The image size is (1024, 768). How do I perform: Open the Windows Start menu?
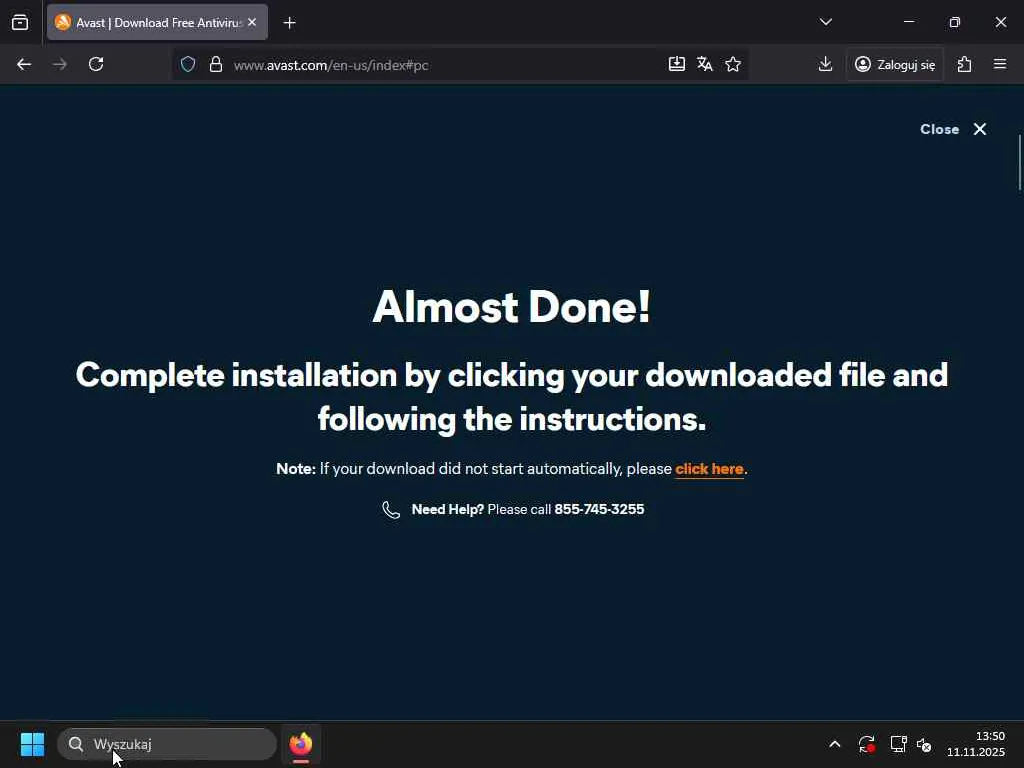coord(32,744)
